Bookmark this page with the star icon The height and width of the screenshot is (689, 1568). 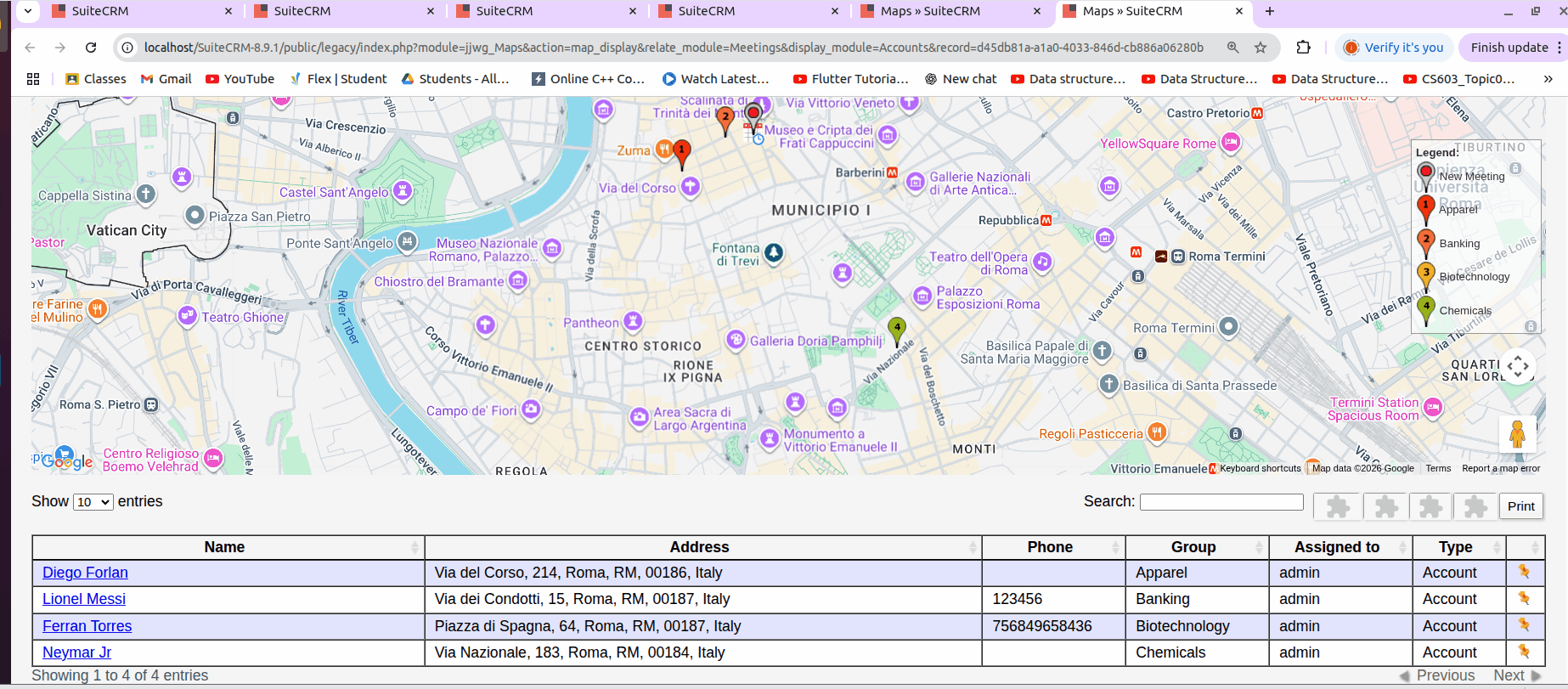[x=1261, y=48]
